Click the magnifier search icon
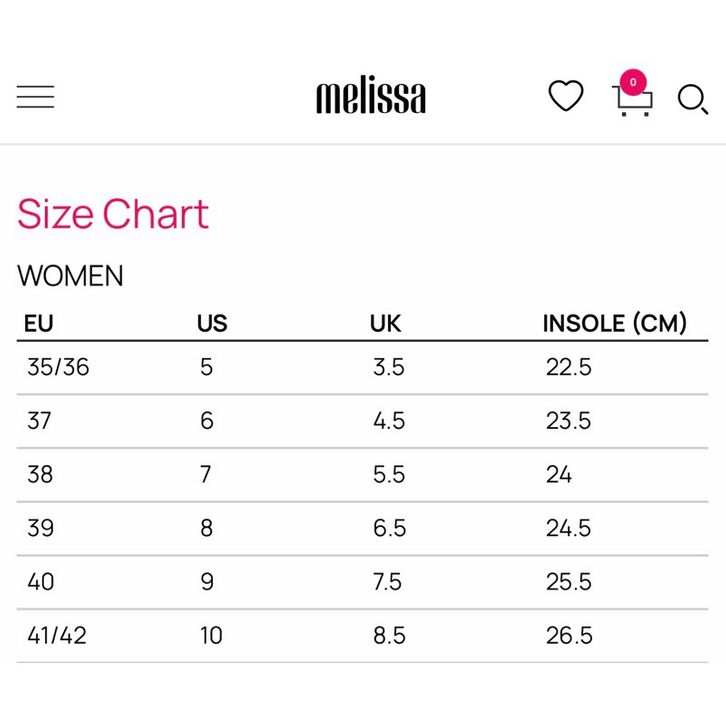This screenshot has height=726, width=726. point(692,99)
